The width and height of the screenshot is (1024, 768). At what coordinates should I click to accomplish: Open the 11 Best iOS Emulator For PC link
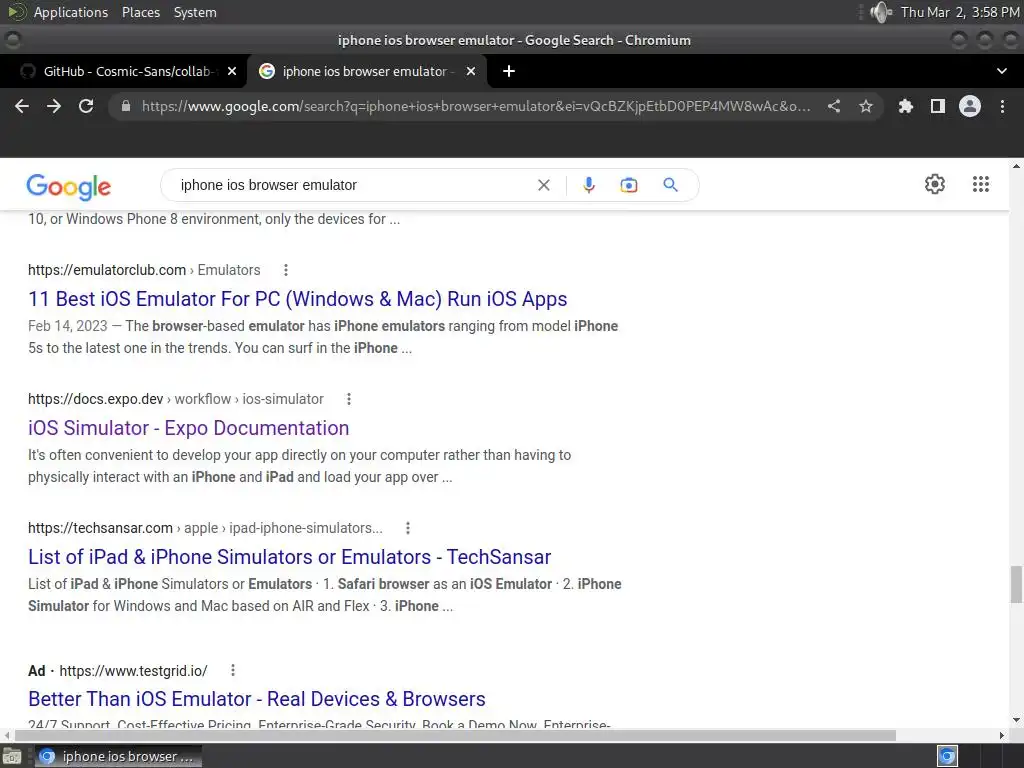(297, 299)
